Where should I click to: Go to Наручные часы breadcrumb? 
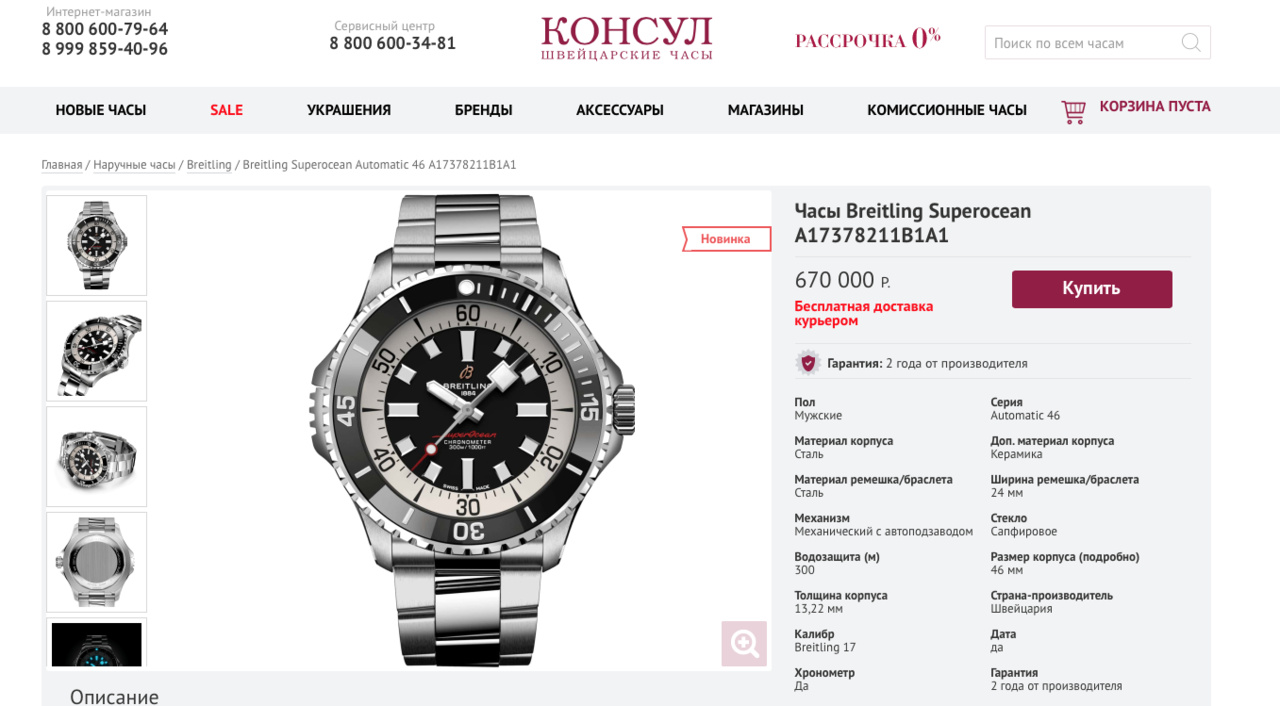(134, 165)
